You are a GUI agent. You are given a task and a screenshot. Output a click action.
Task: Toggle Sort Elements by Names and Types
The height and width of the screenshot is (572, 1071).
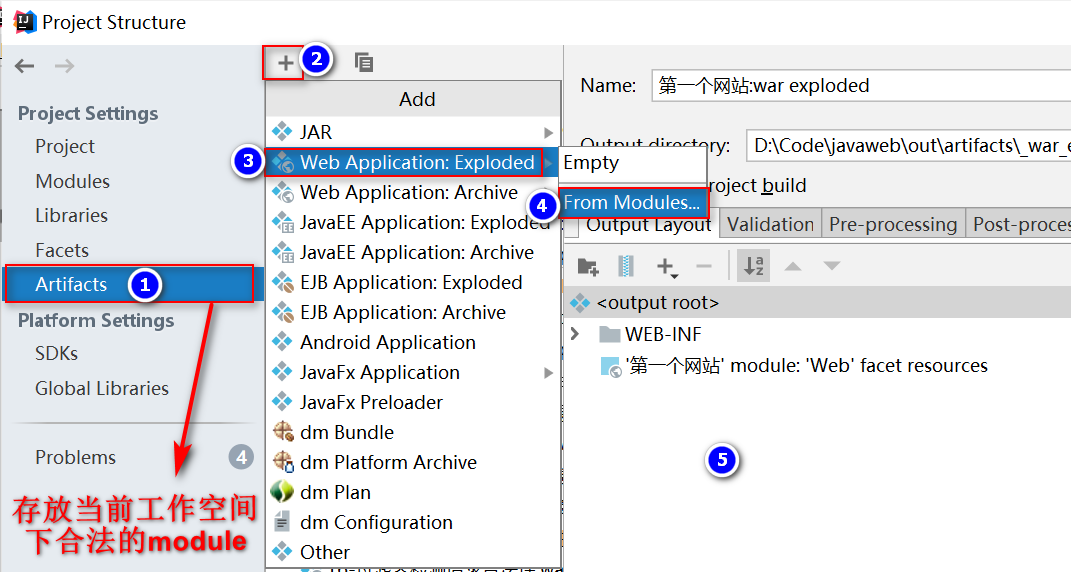point(754,266)
